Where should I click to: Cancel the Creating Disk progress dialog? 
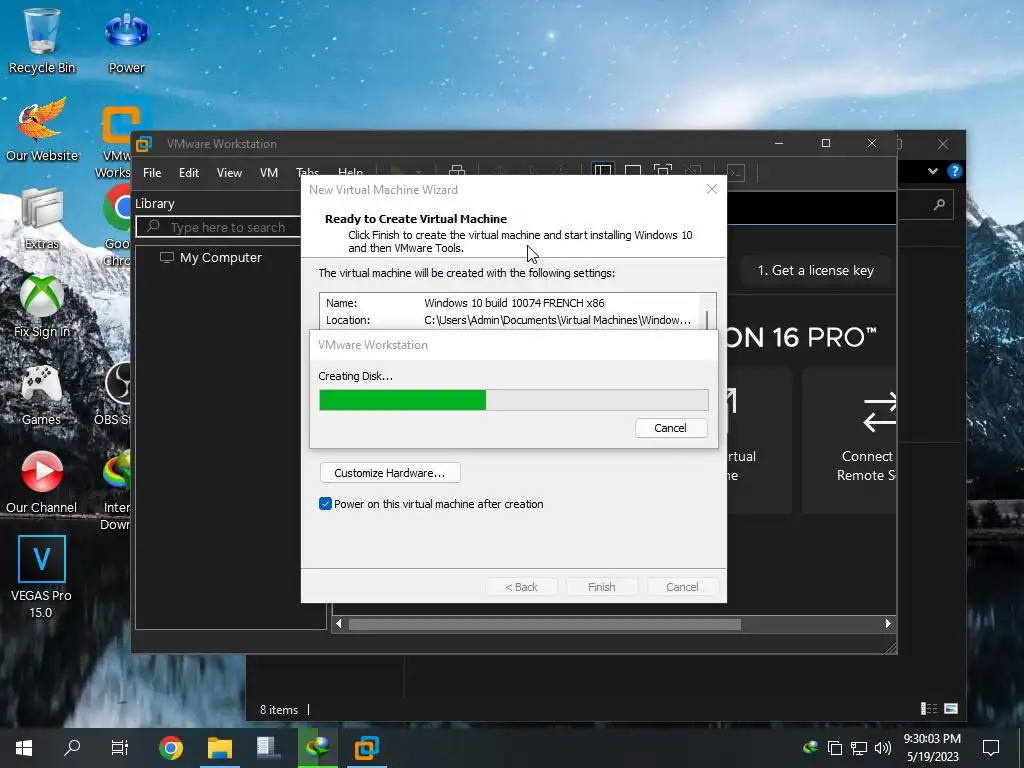pos(671,428)
